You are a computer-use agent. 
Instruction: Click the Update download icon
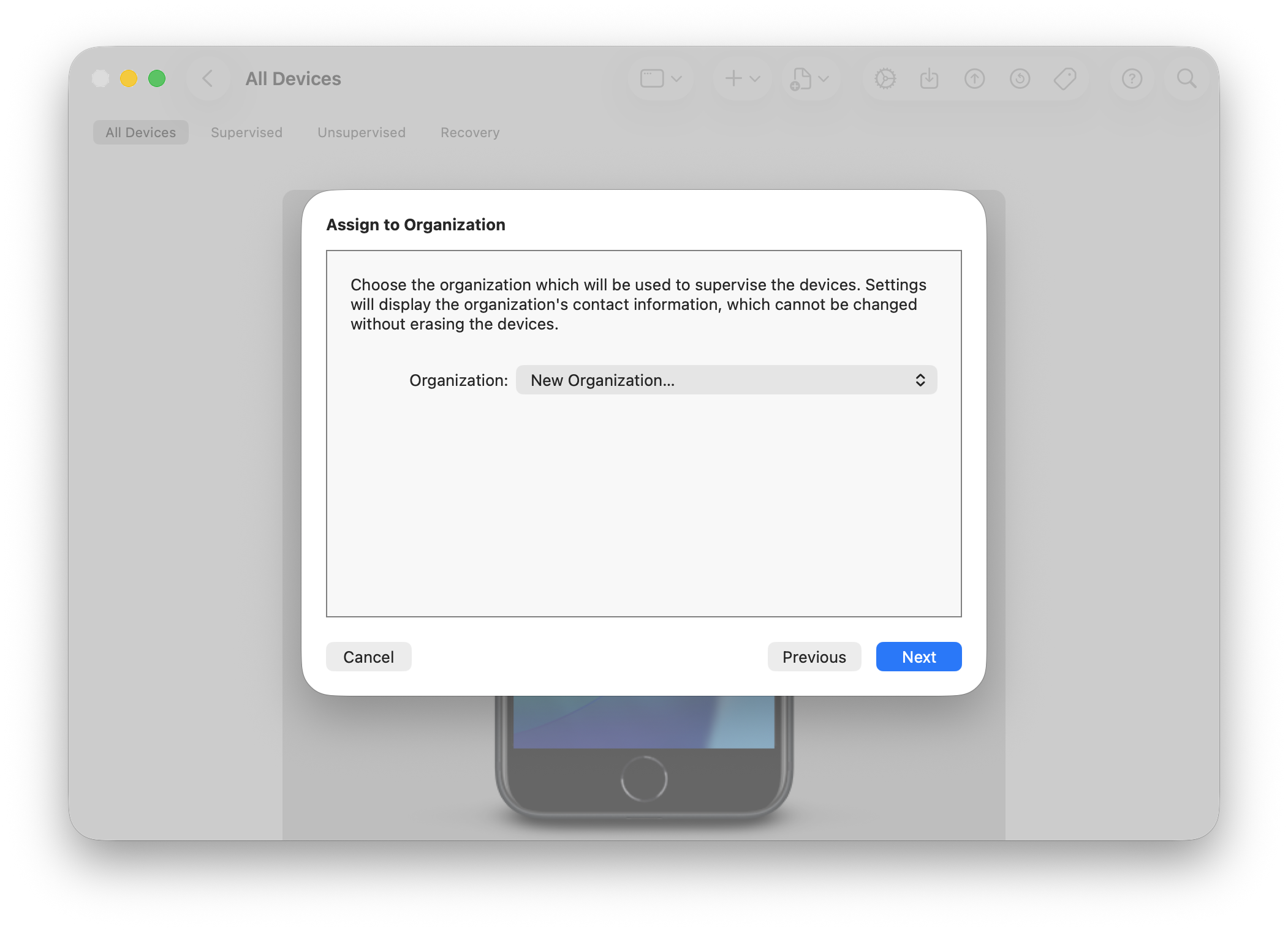[x=930, y=78]
